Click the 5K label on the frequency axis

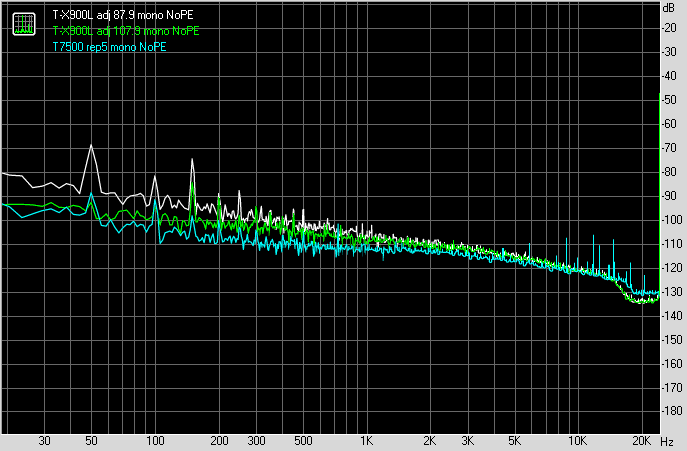point(514,440)
